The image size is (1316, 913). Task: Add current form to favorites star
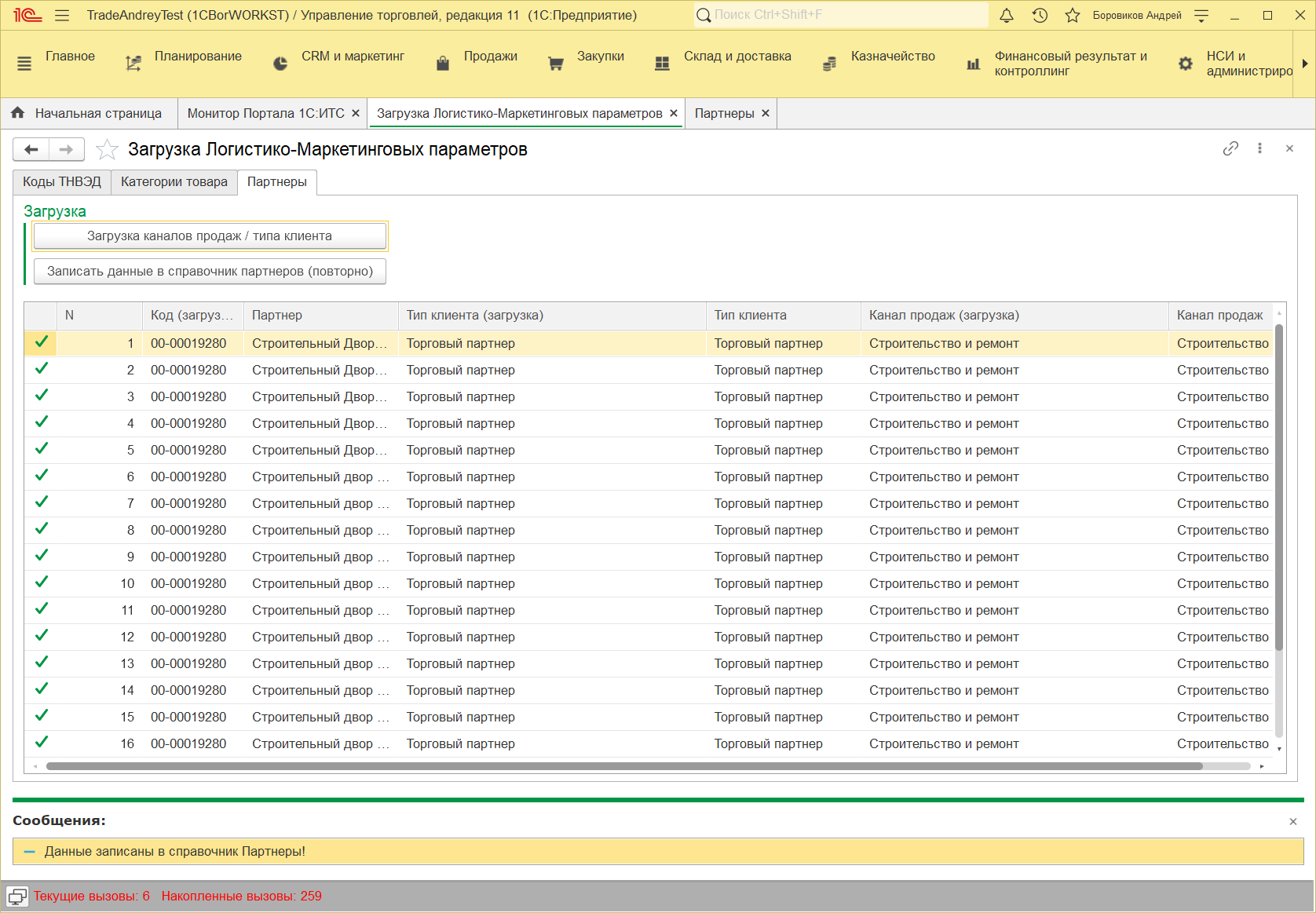107,149
